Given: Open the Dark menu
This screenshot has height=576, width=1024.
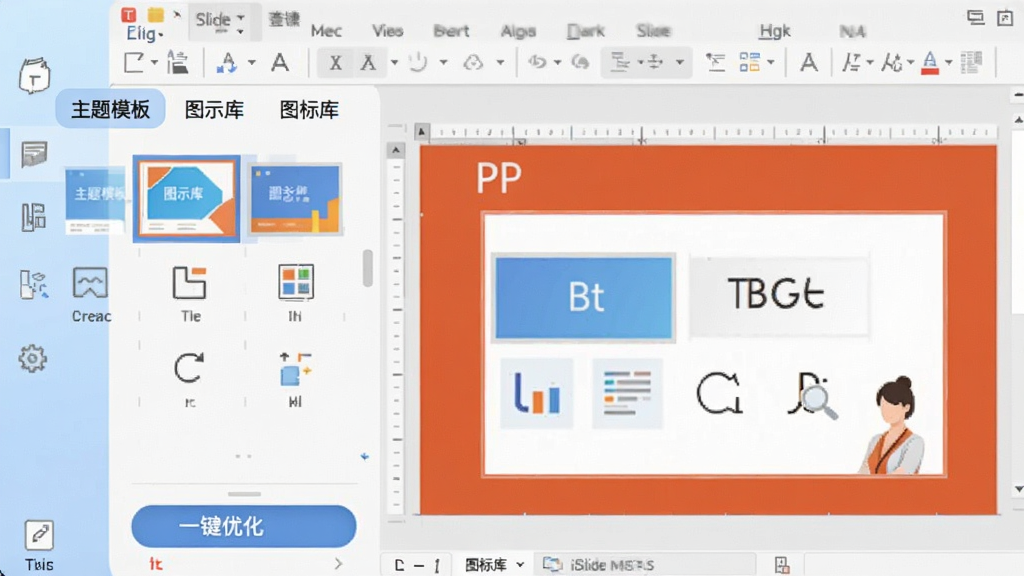Looking at the screenshot, I should [x=585, y=31].
